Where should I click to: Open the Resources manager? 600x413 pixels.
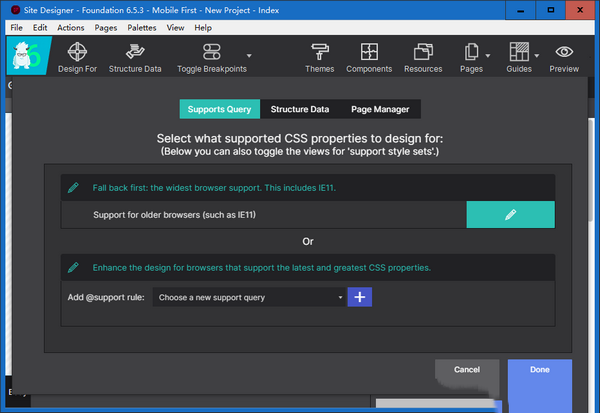423,57
